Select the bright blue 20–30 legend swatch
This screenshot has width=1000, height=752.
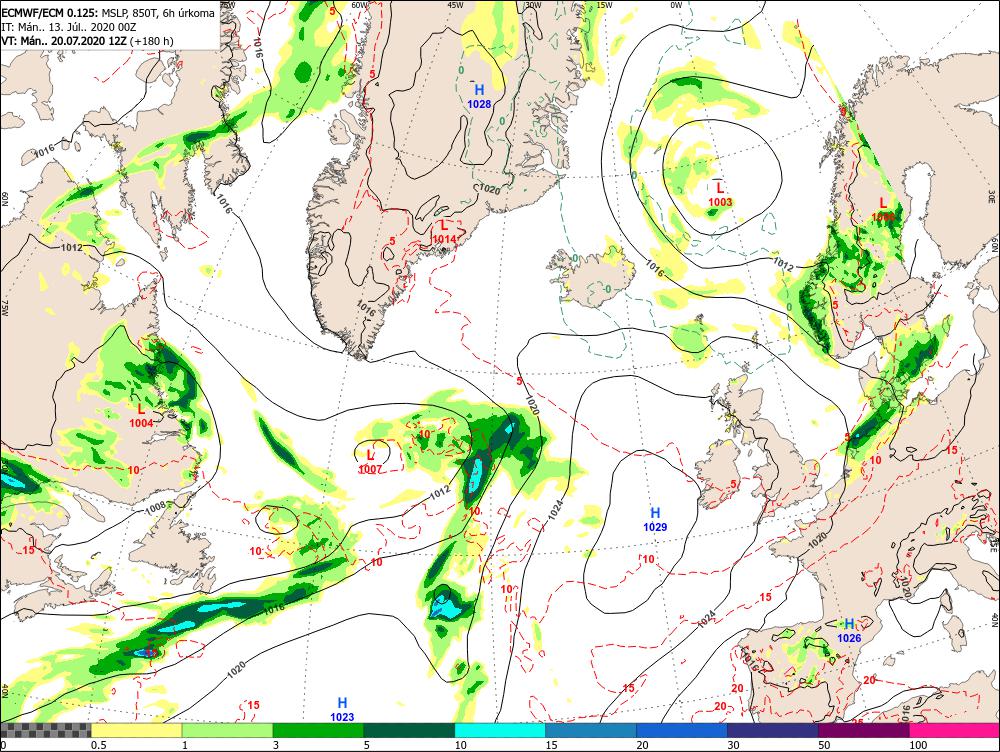click(682, 730)
